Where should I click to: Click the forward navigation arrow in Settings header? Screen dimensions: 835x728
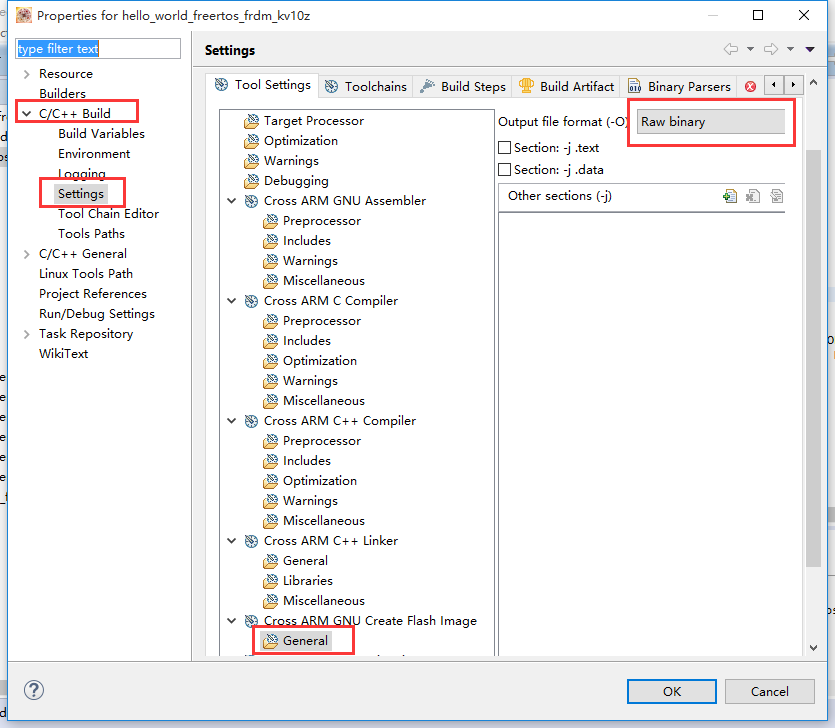(x=771, y=49)
